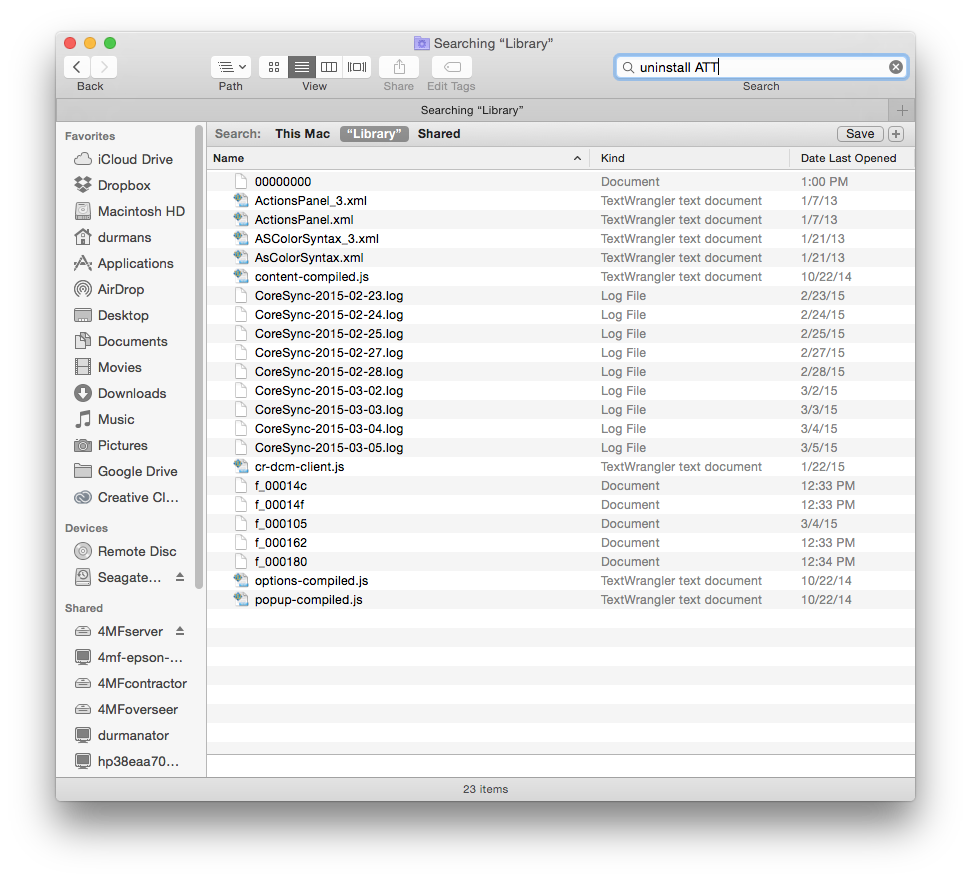Select file 00000000
This screenshot has width=971, height=881.
560,181
